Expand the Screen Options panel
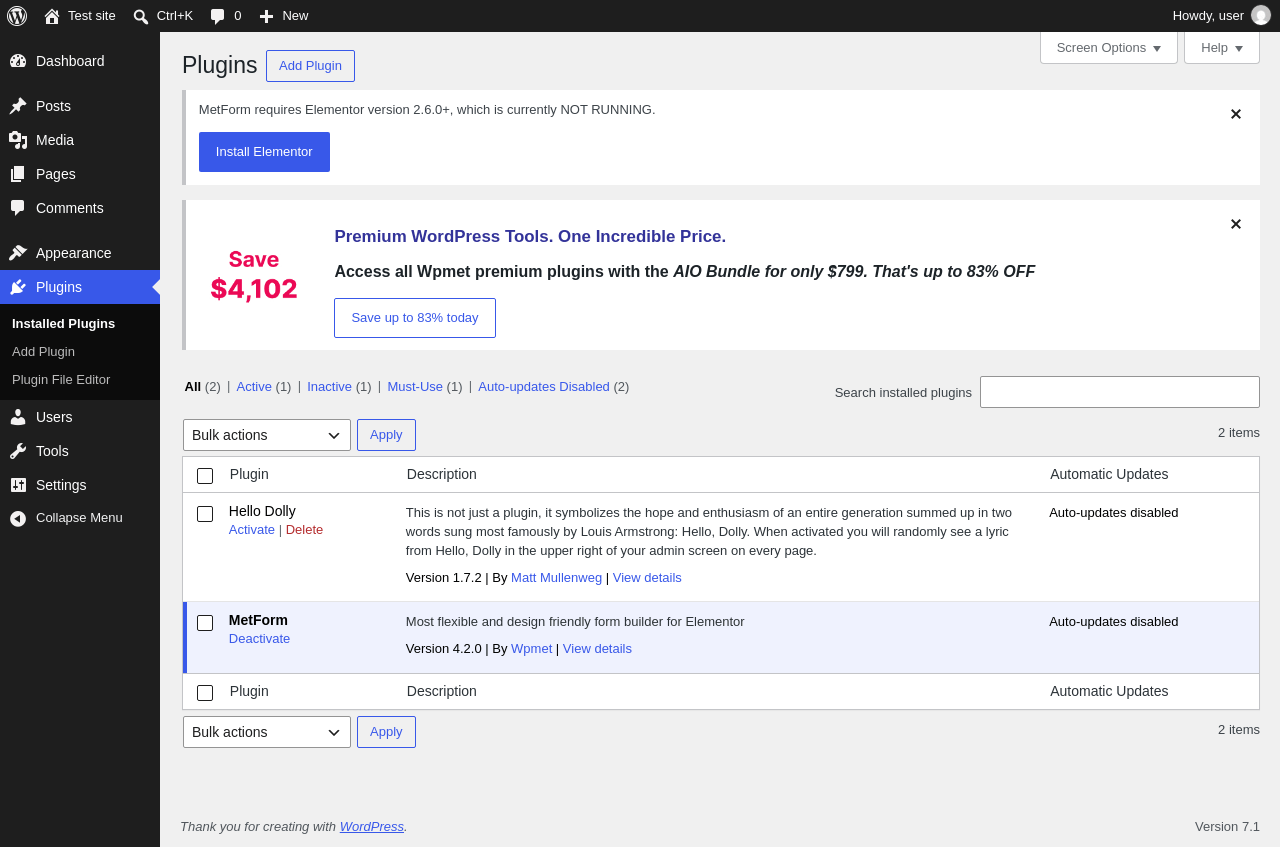The height and width of the screenshot is (847, 1280). pyautogui.click(x=1109, y=47)
